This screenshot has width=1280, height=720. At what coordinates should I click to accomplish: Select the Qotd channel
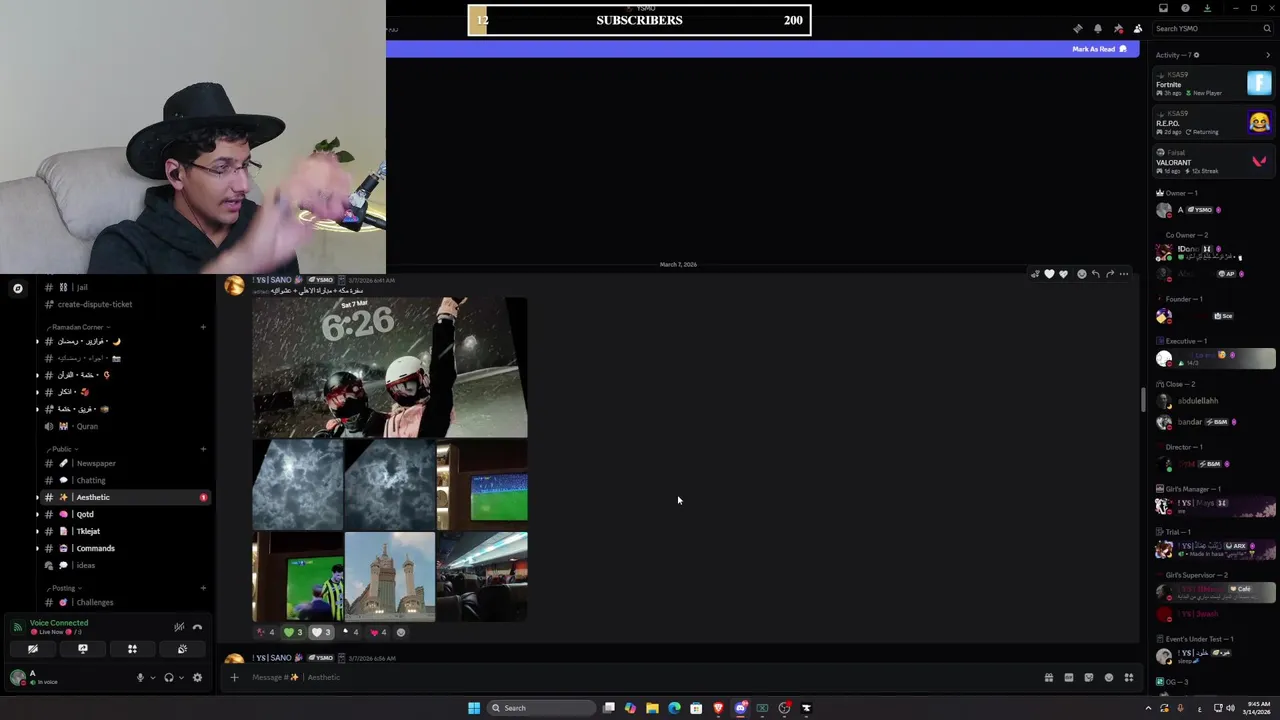(x=124, y=514)
